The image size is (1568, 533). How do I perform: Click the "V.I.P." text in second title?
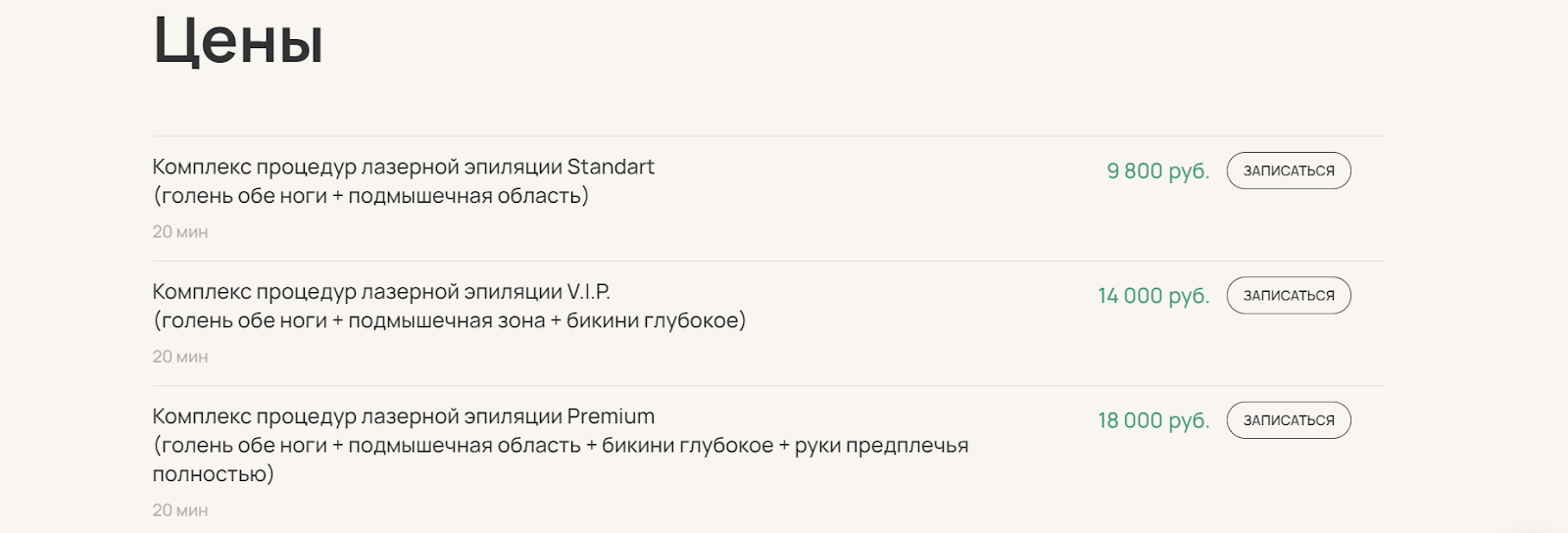point(588,291)
